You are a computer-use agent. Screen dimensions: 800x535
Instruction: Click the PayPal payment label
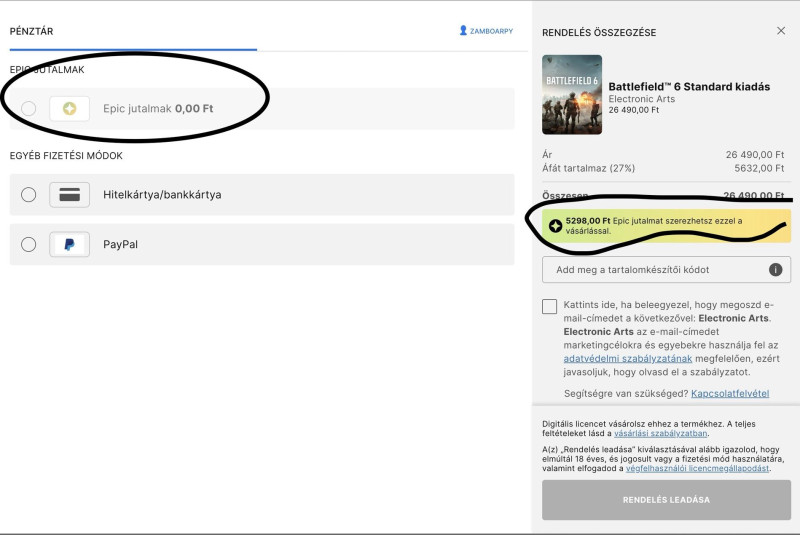pyautogui.click(x=120, y=244)
